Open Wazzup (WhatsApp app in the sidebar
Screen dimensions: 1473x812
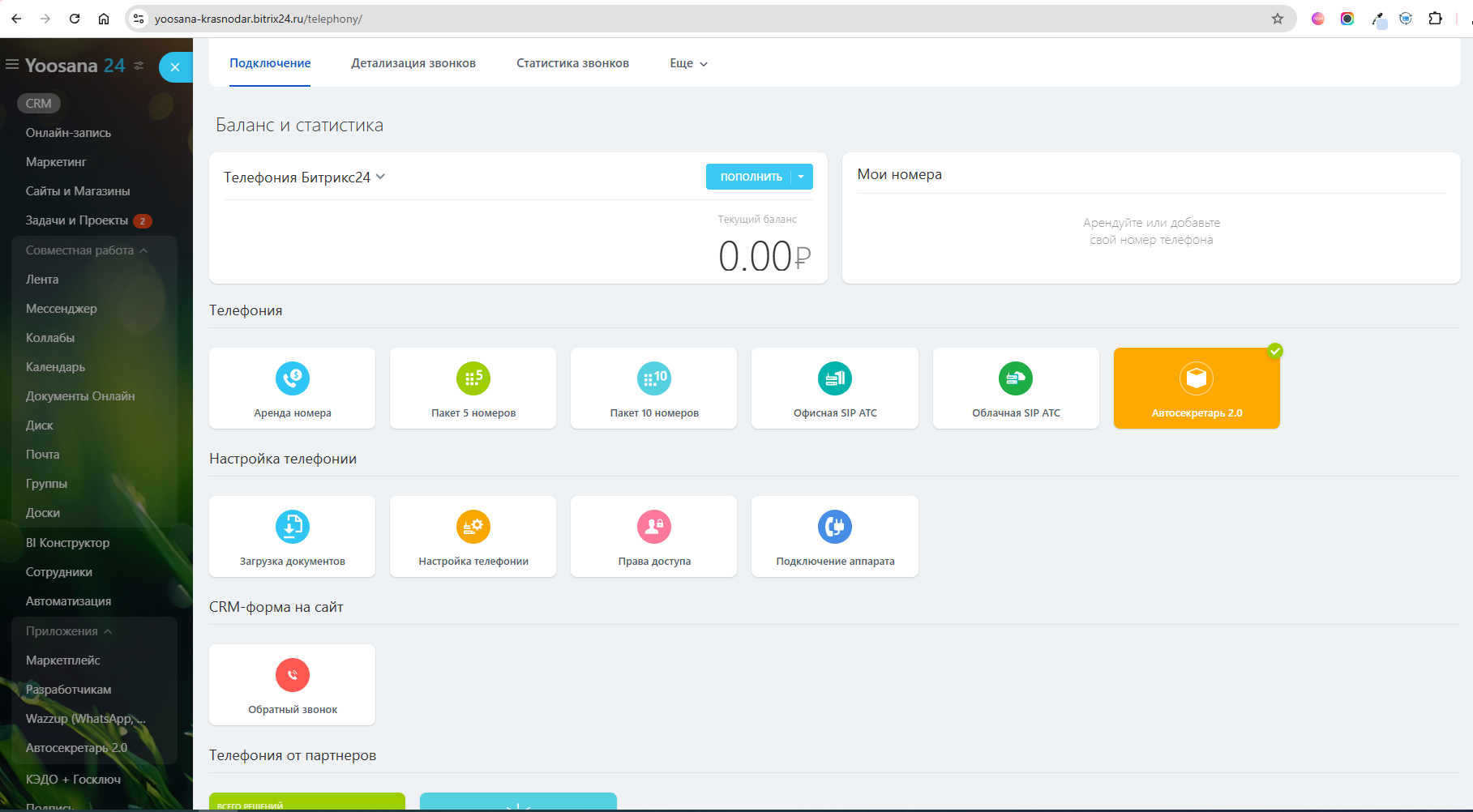pos(86,719)
